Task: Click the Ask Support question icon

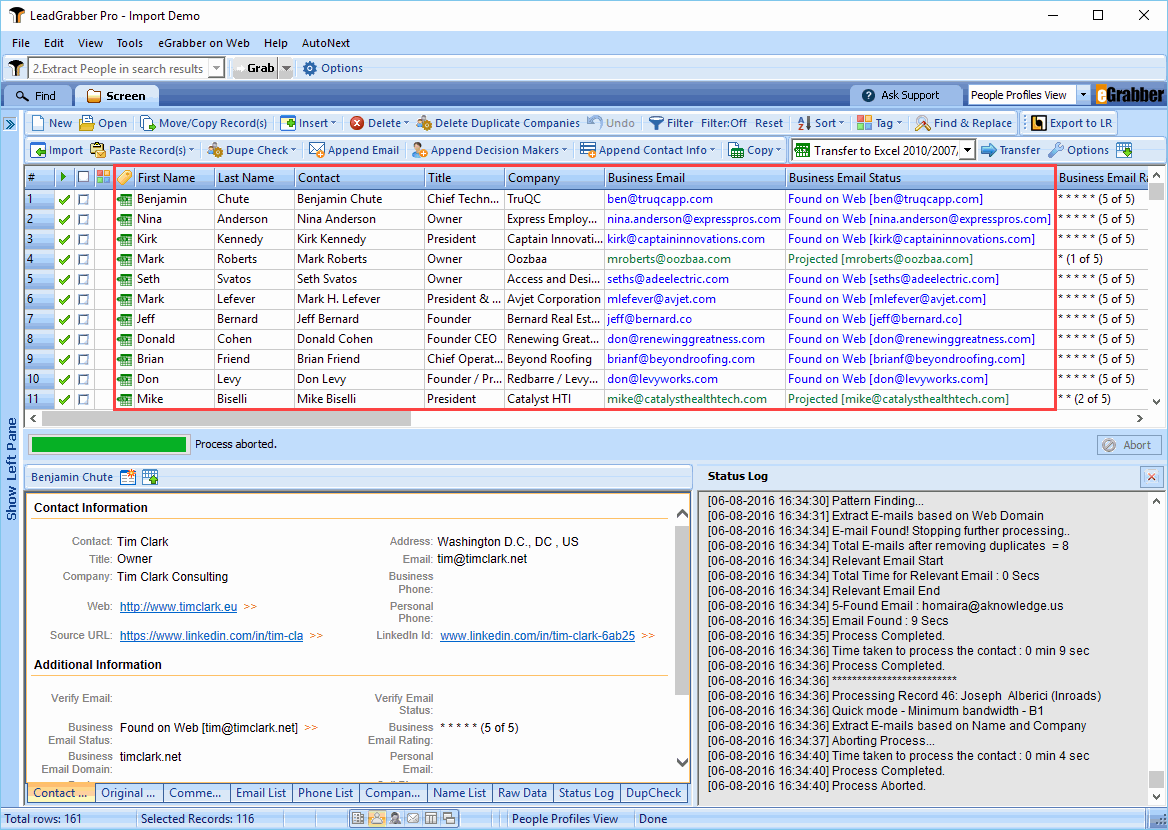Action: click(869, 95)
